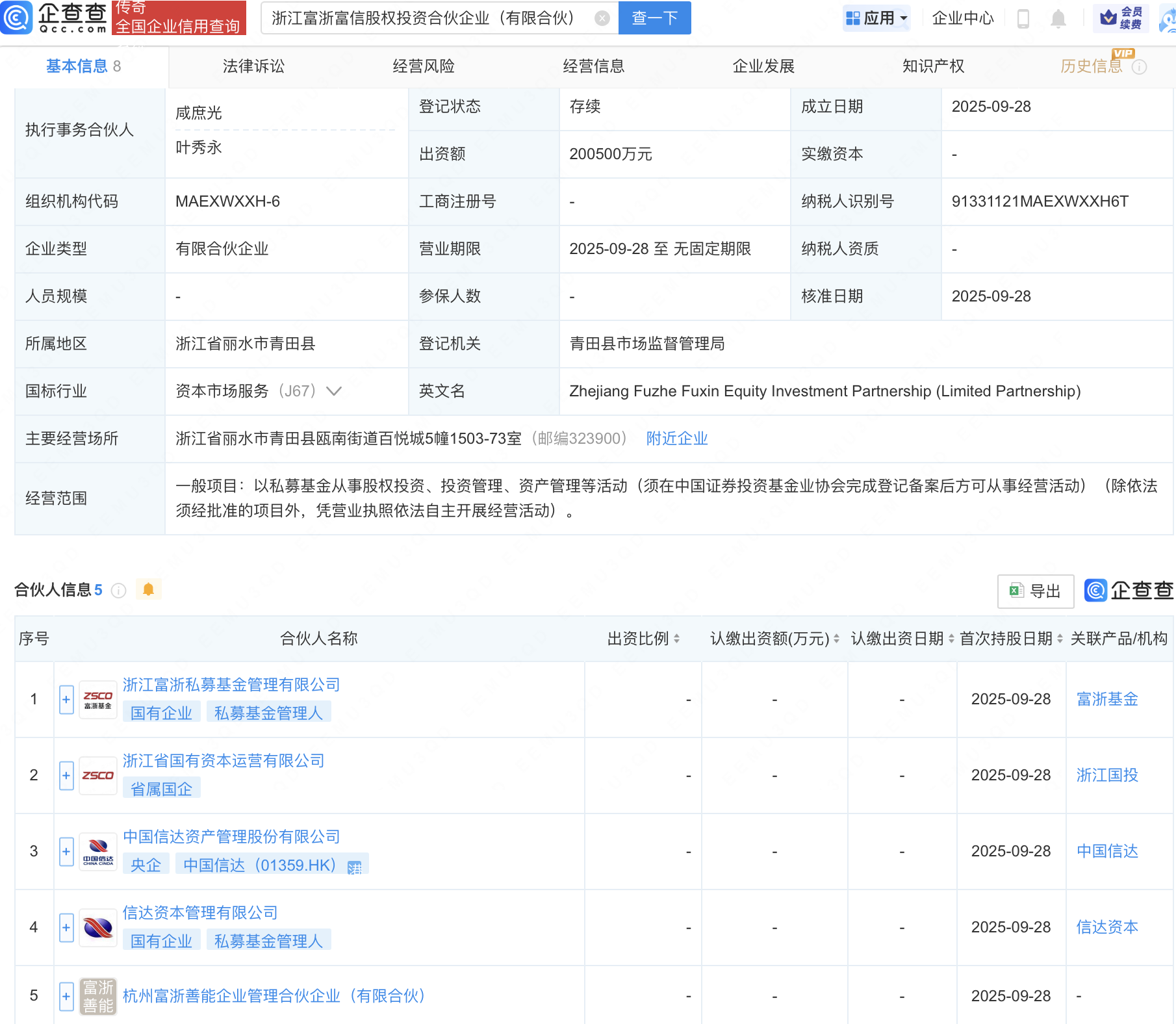Open the mobile phone app icon
This screenshot has width=1176, height=1024.
coord(1023,19)
